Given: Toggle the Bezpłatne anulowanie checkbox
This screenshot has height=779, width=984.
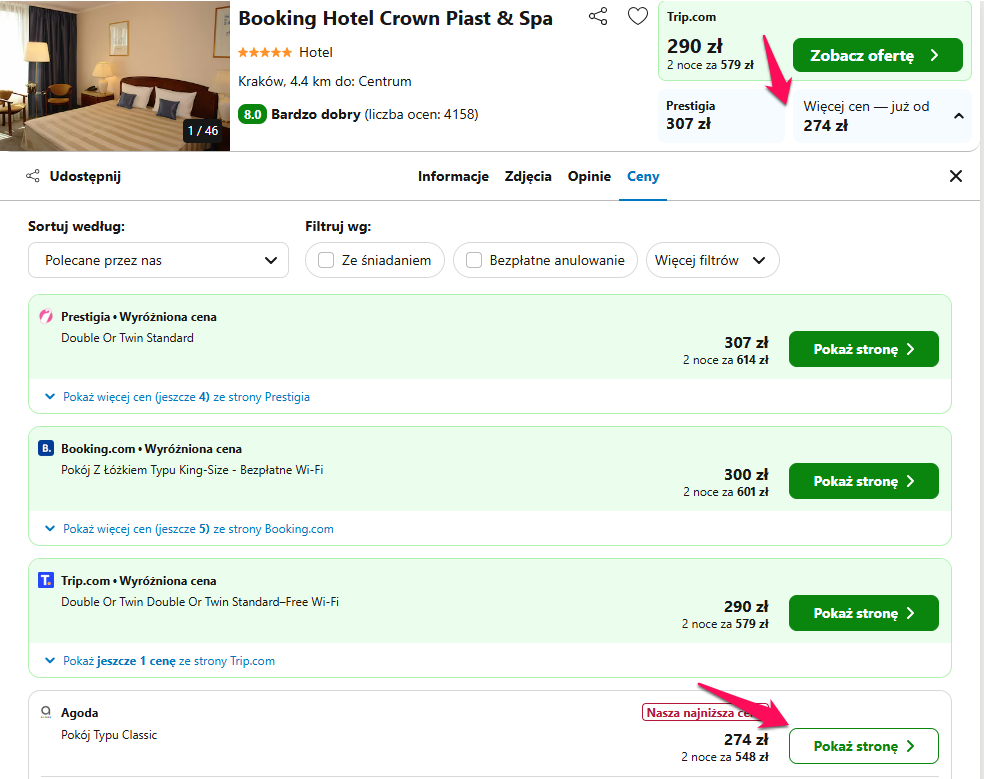Looking at the screenshot, I should 474,260.
